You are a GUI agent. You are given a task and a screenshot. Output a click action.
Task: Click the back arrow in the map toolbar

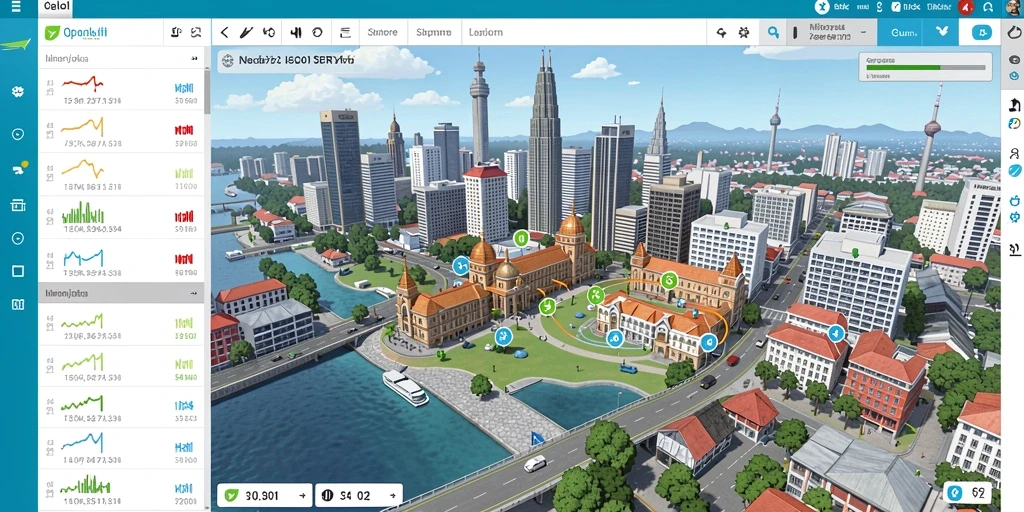[x=225, y=32]
